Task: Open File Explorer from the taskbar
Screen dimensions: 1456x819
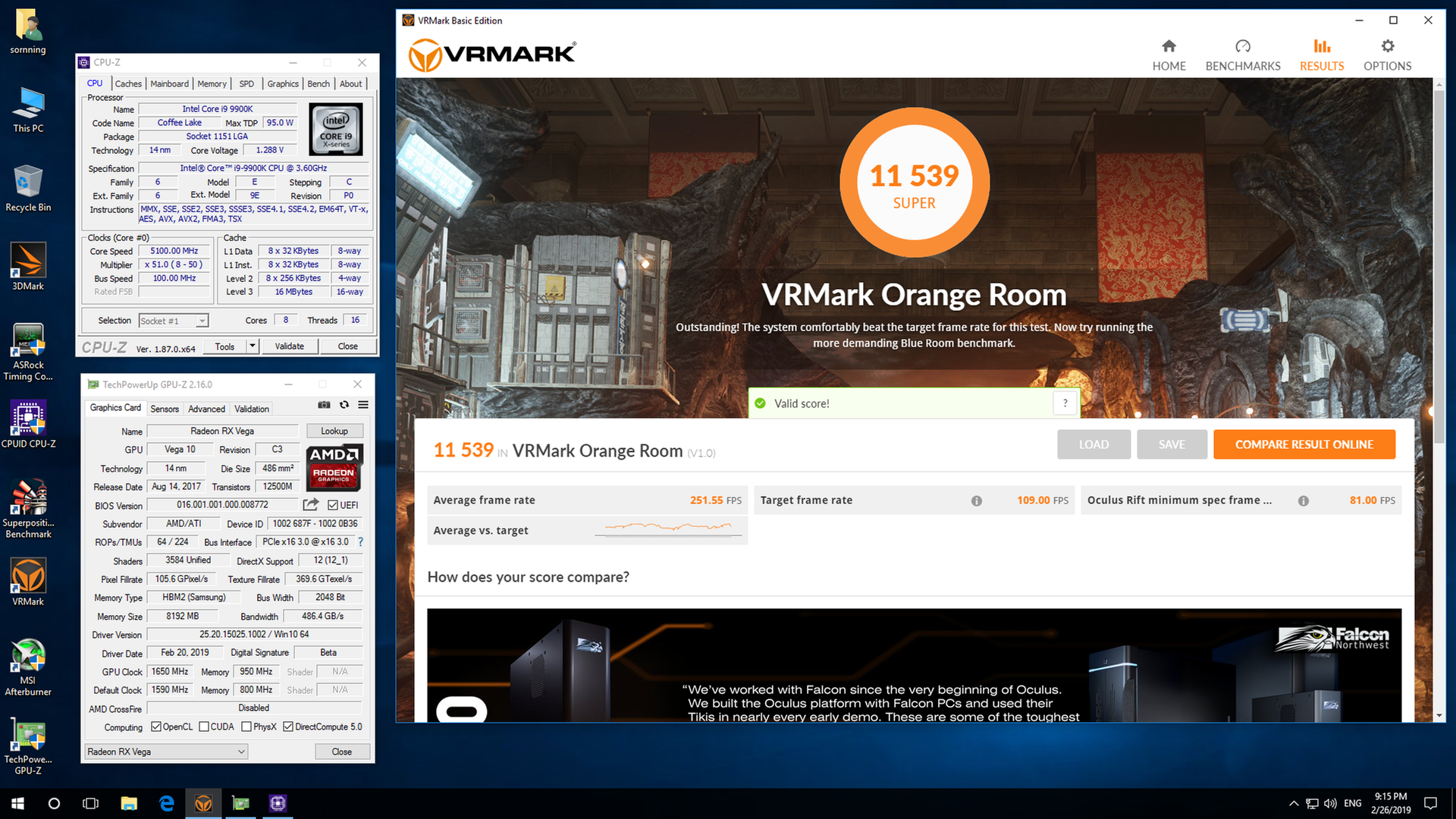Action: [129, 803]
